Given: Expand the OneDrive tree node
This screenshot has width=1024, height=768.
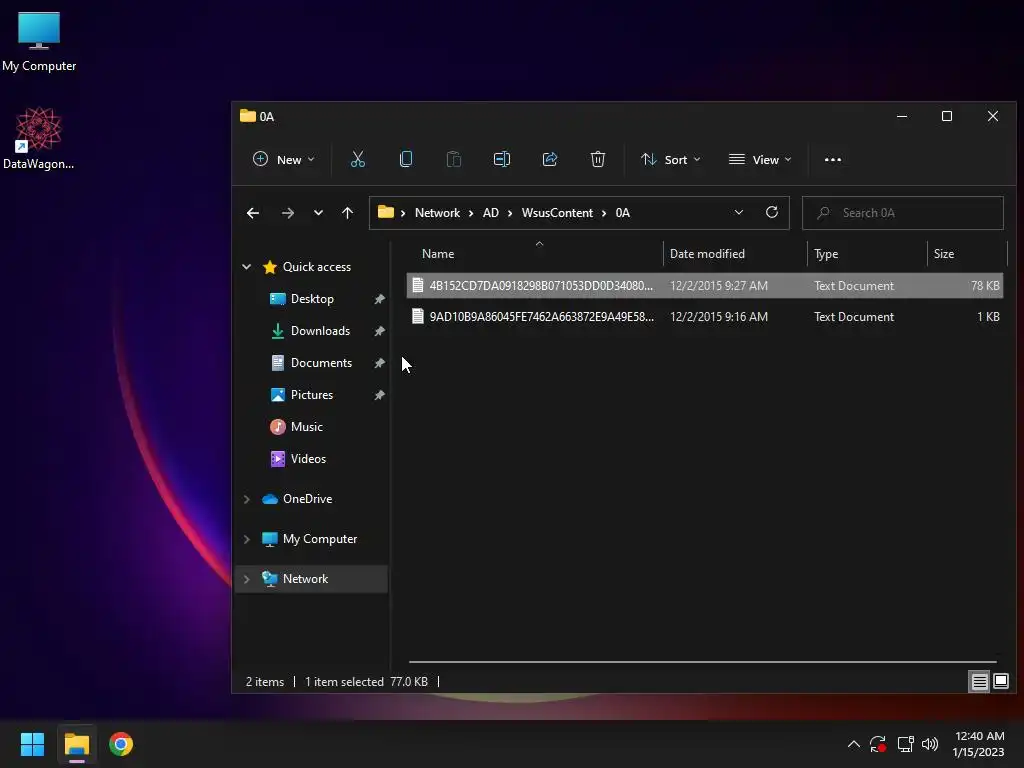Looking at the screenshot, I should [247, 499].
